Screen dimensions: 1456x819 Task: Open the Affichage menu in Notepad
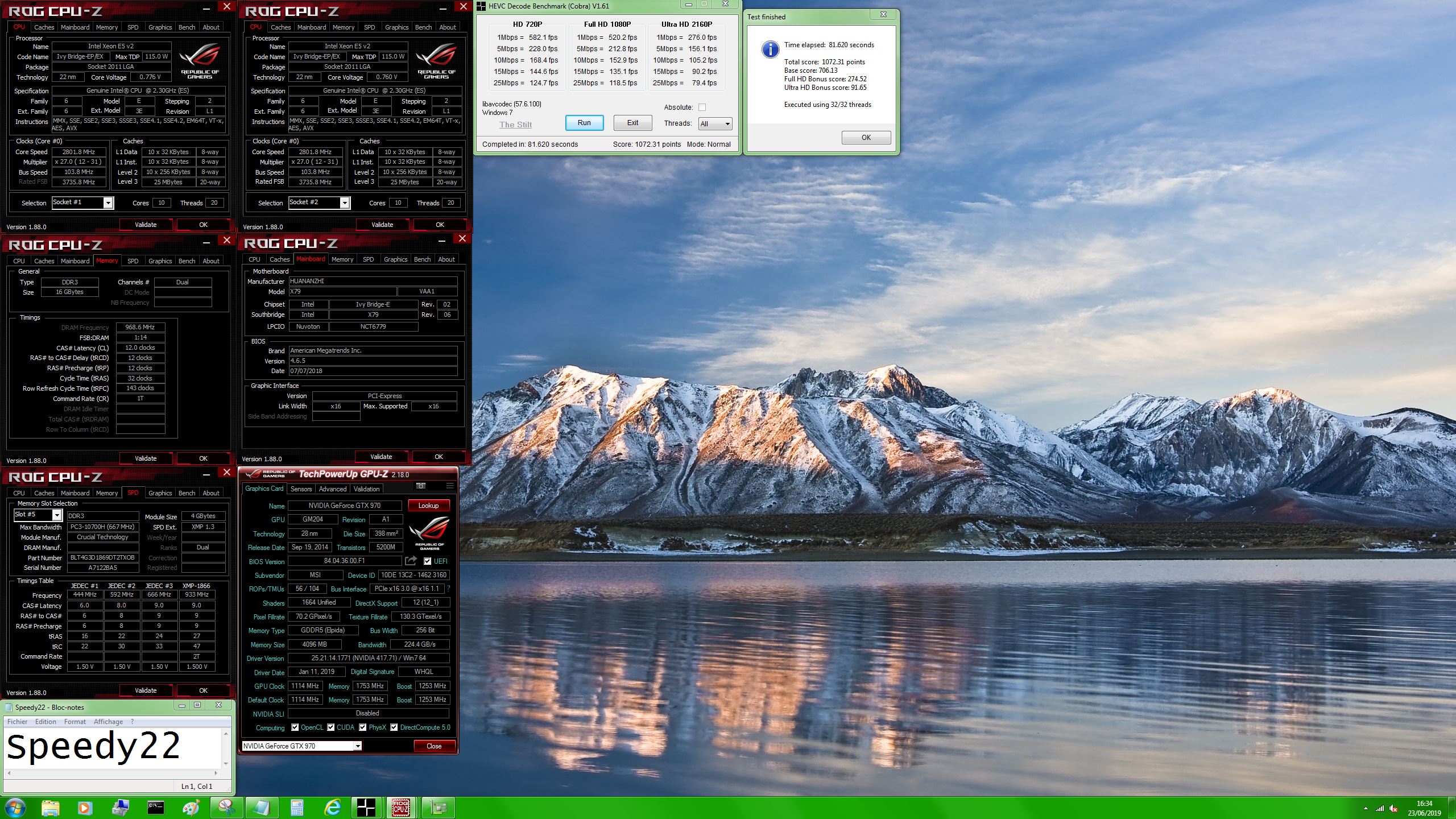(108, 722)
